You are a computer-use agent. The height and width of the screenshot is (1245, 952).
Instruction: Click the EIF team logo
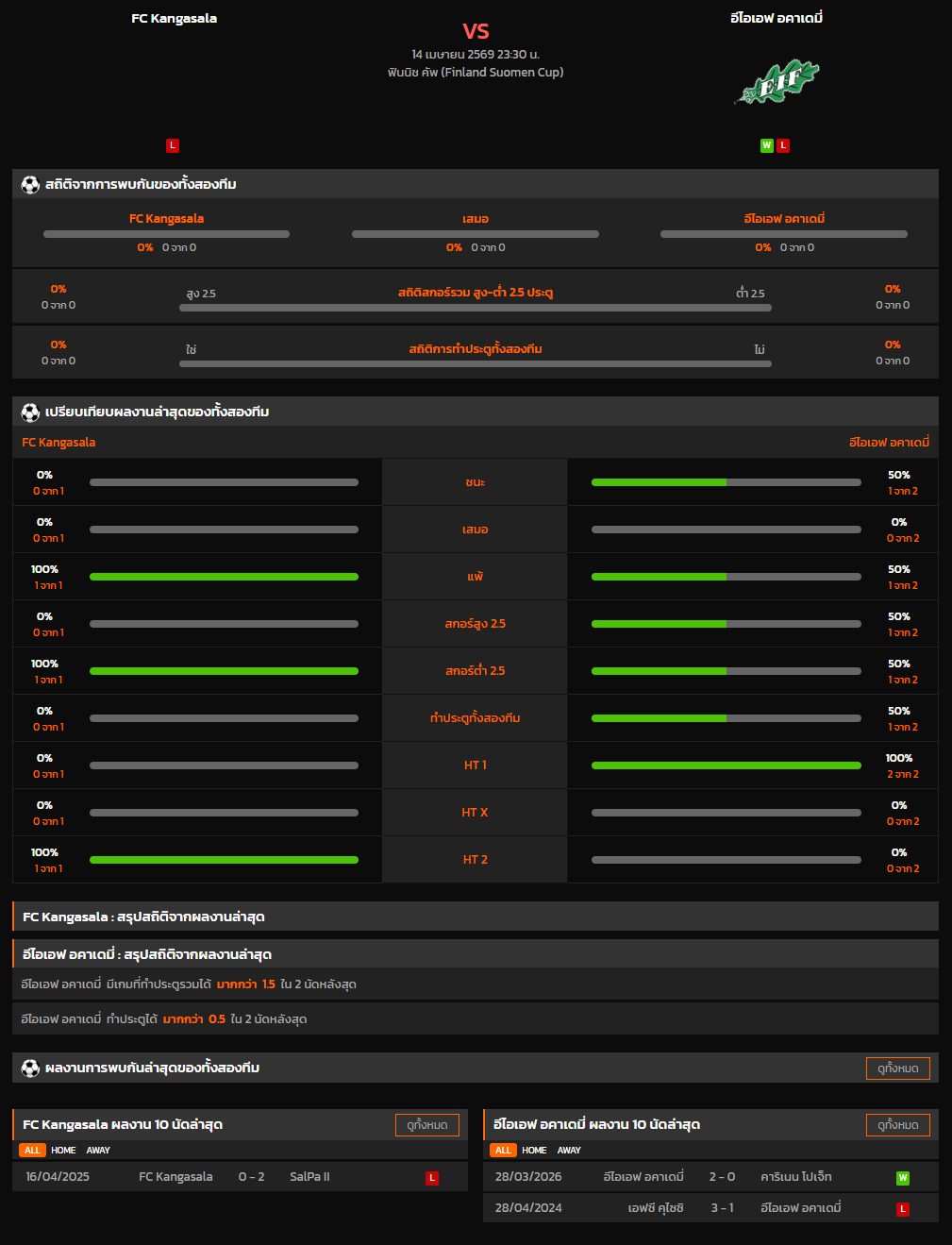coord(777,83)
